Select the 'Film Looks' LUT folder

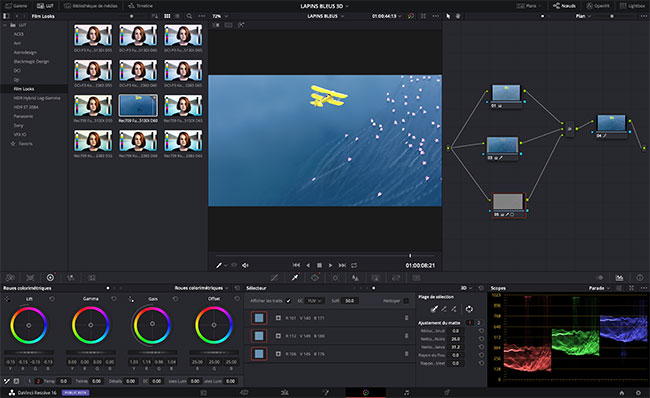(x=24, y=89)
